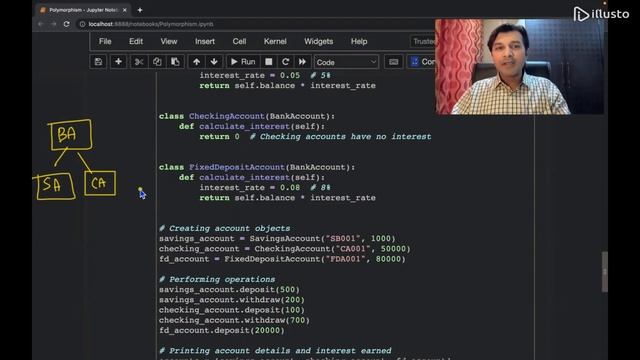
Task: Click the fd_account.deposit(20000) line
Action: 222,331
